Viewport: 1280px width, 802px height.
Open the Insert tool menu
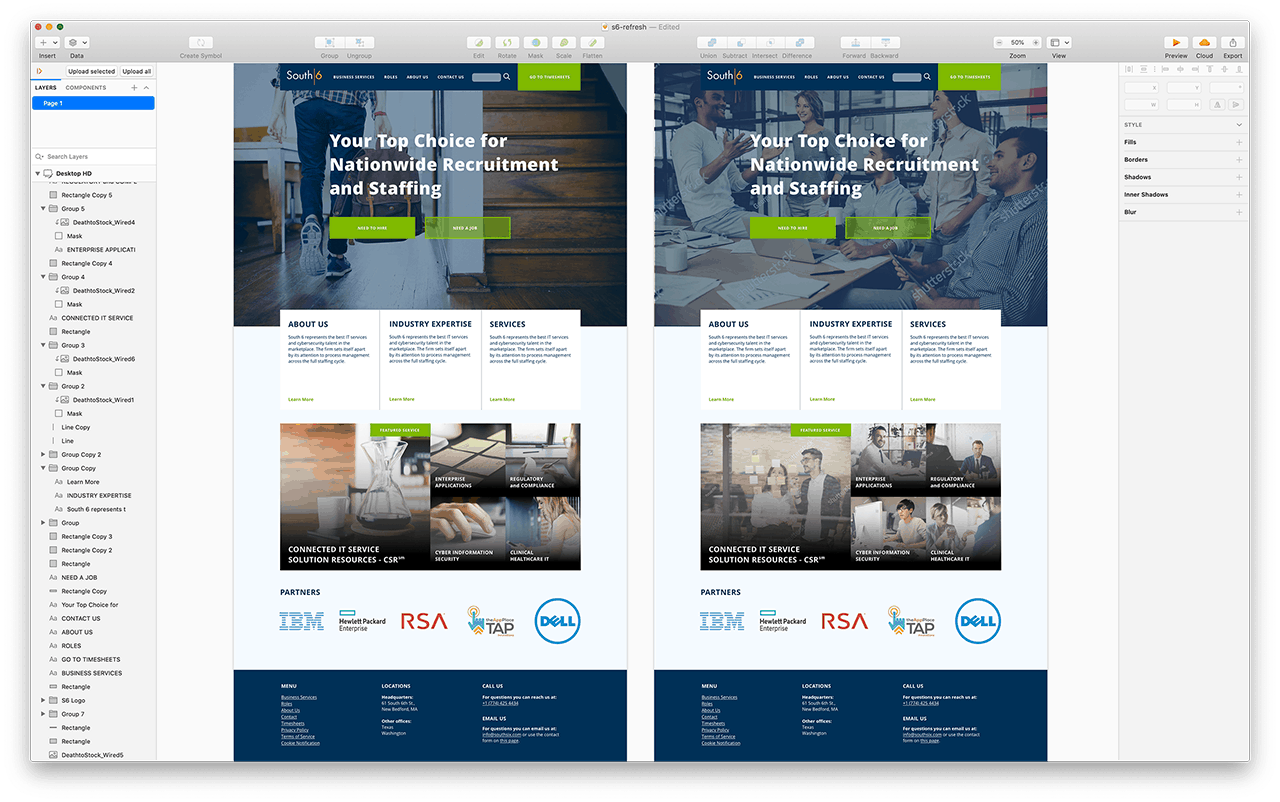[48, 43]
